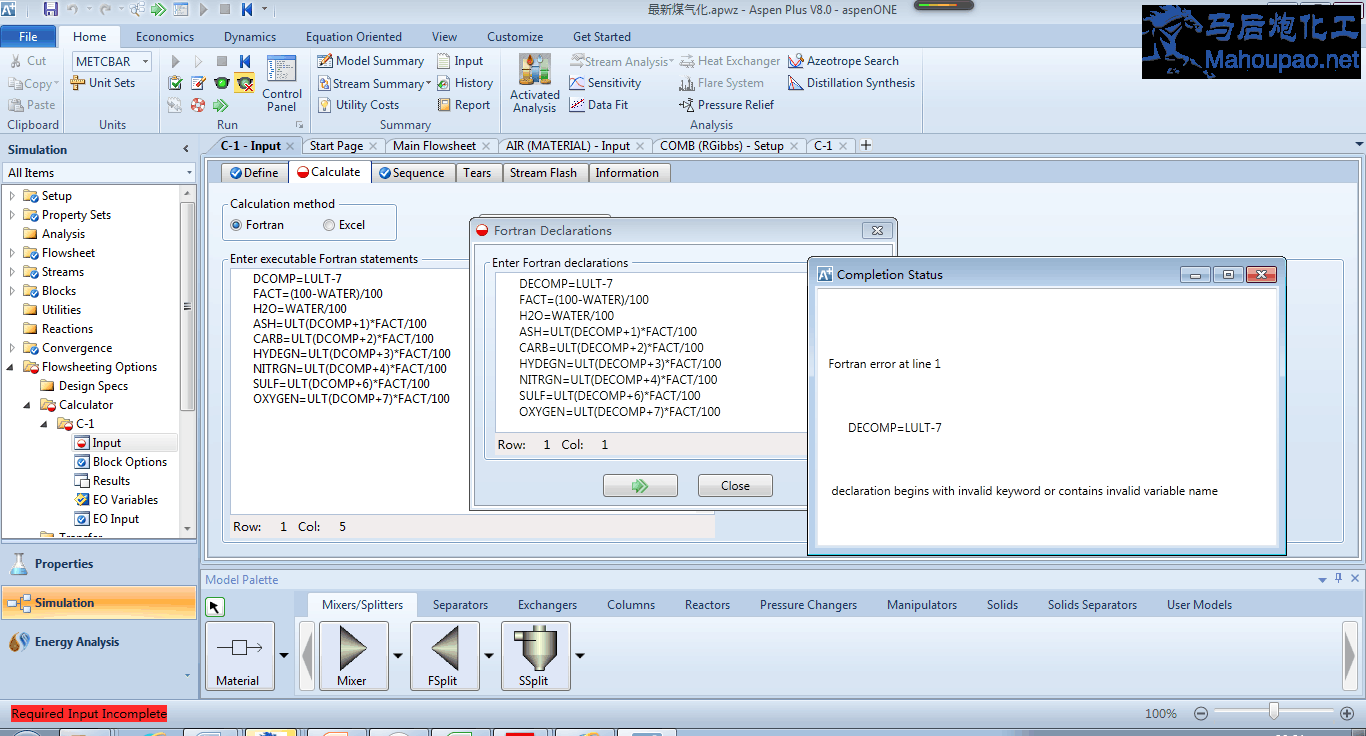Open the Stream Summary dropdown arrow
Screen dimensions: 1366x736
click(429, 84)
